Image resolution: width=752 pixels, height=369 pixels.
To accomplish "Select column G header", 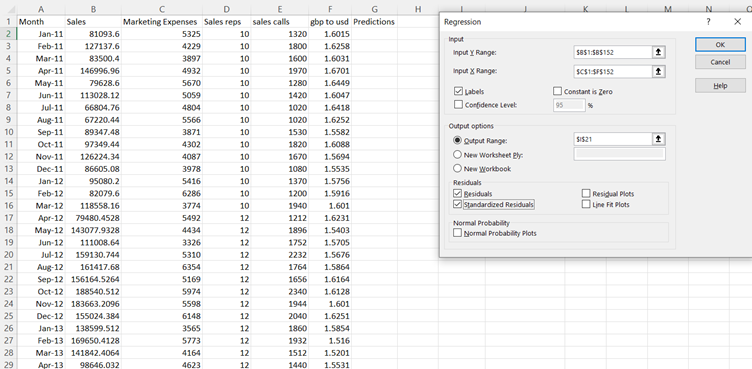I will 374,9.
